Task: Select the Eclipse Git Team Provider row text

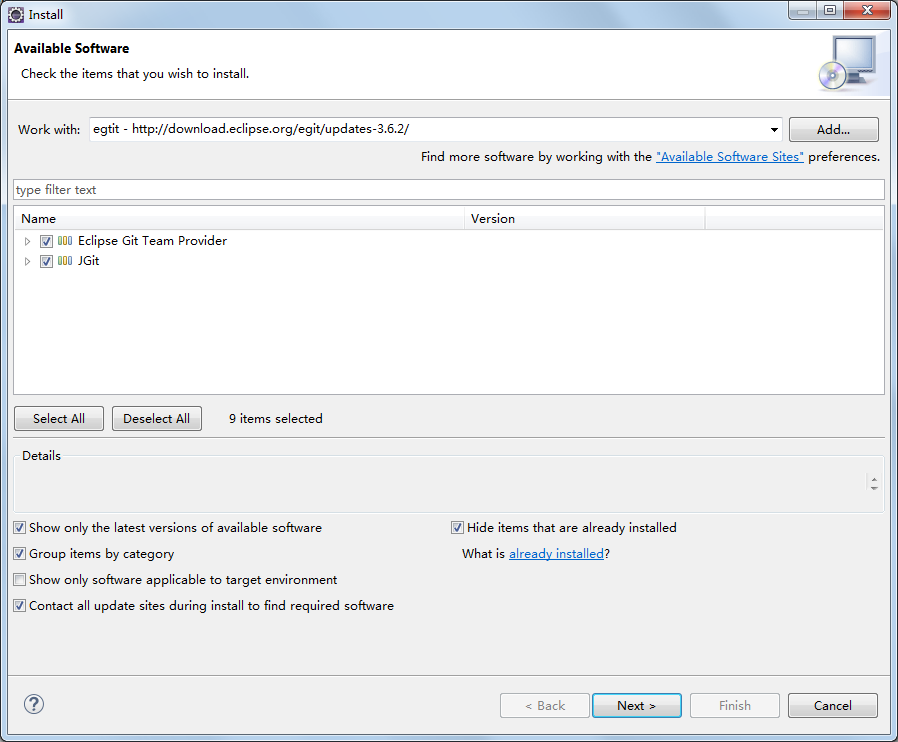Action: pyautogui.click(x=152, y=241)
